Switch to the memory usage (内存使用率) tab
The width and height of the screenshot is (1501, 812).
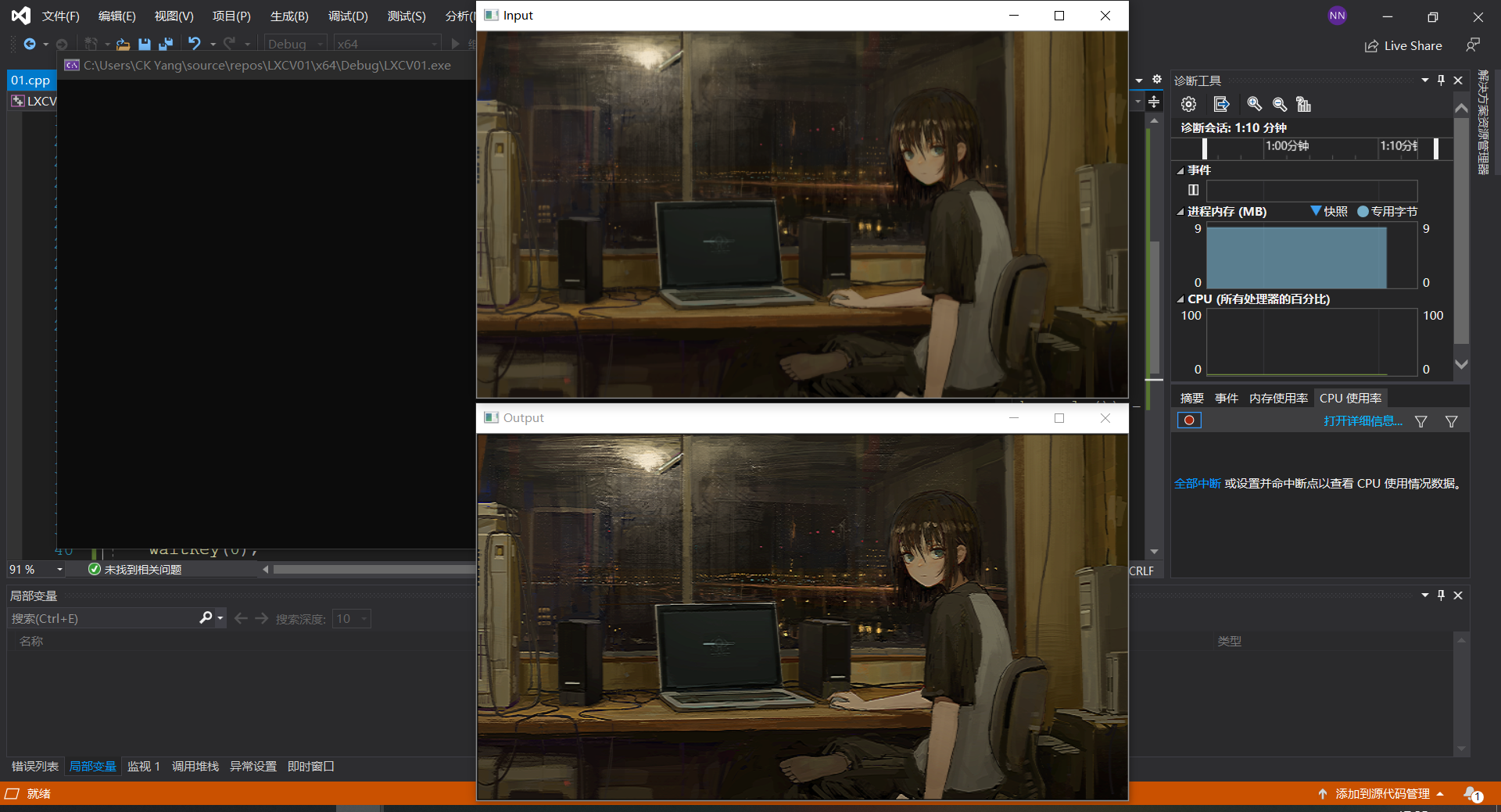click(1278, 398)
